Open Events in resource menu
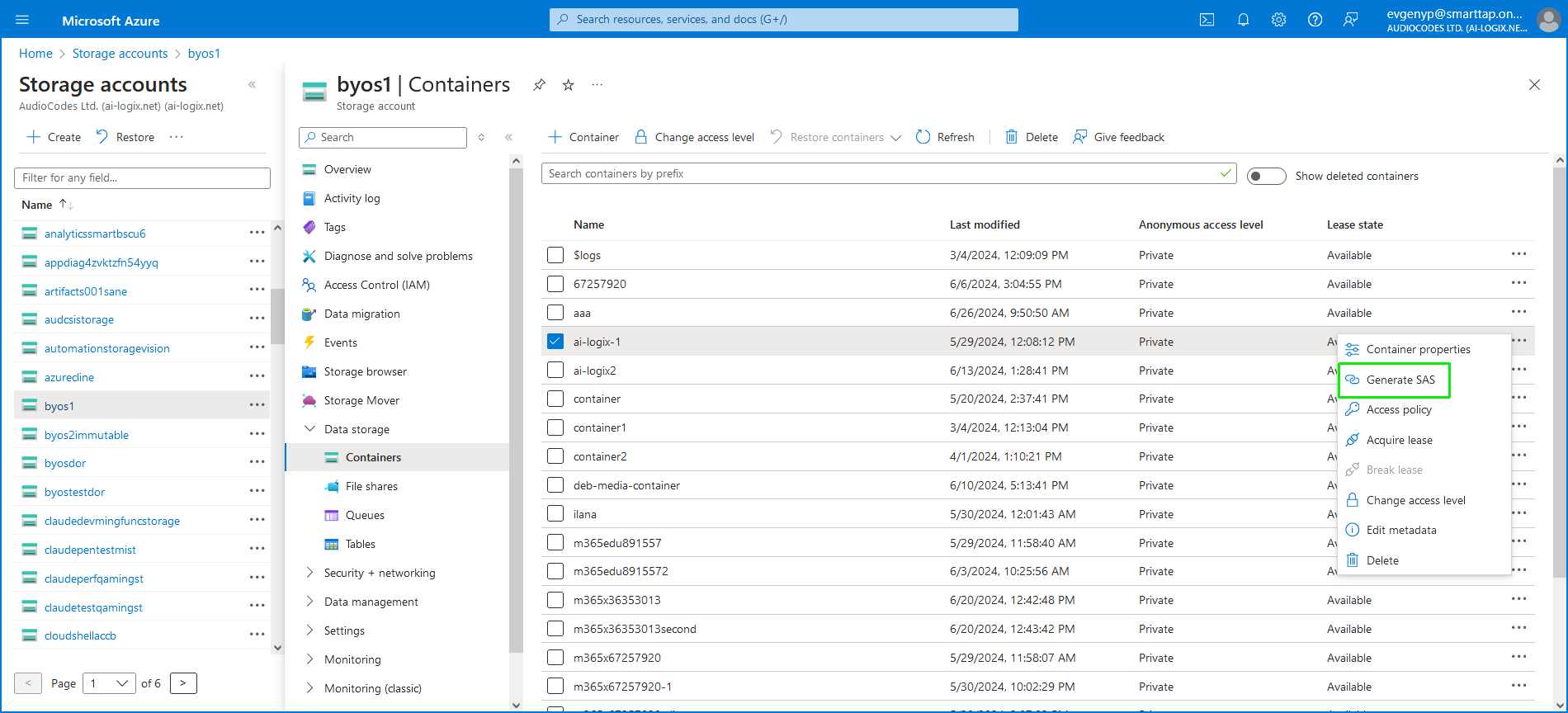 click(x=340, y=342)
